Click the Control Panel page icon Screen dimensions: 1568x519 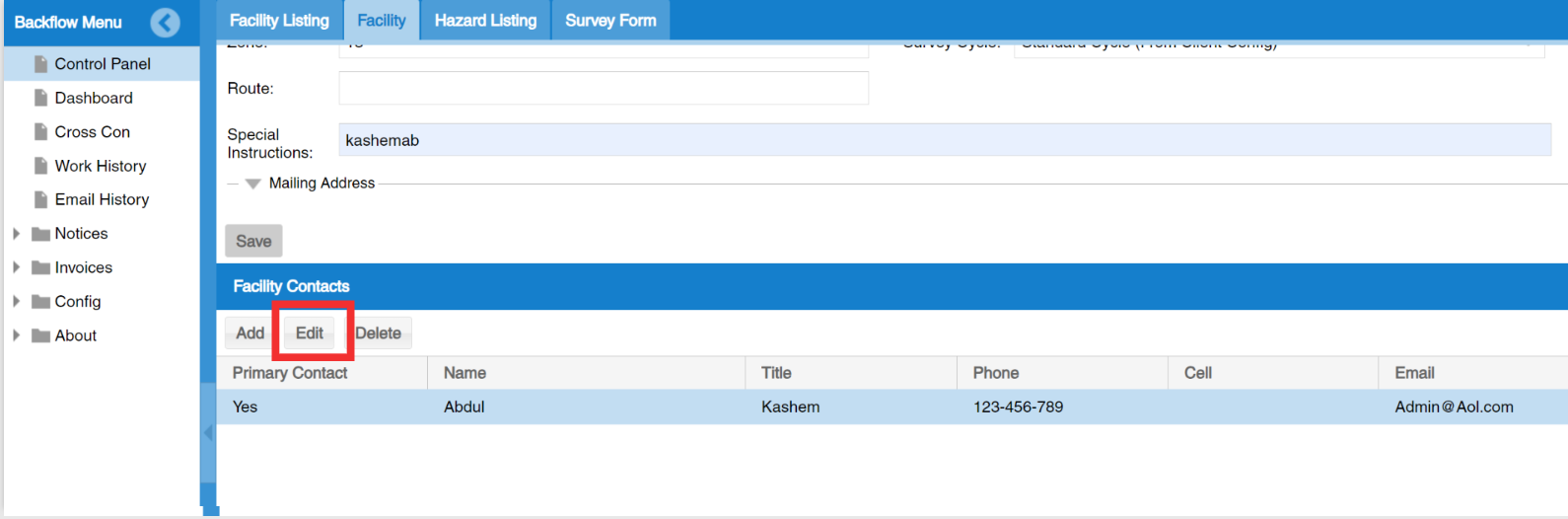pos(40,64)
